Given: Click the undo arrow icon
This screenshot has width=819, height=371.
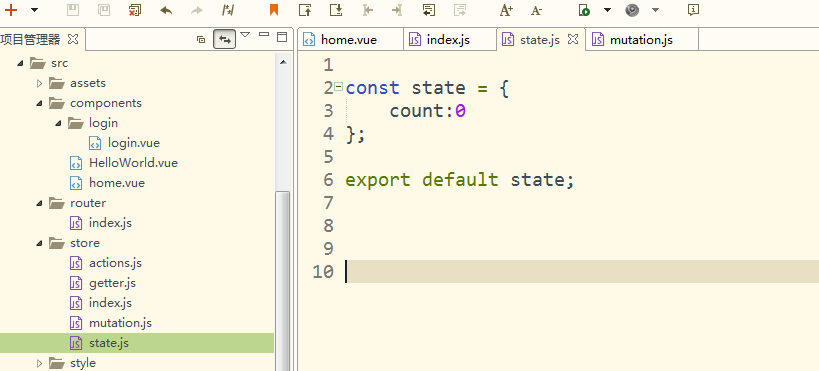Looking at the screenshot, I should pos(166,9).
